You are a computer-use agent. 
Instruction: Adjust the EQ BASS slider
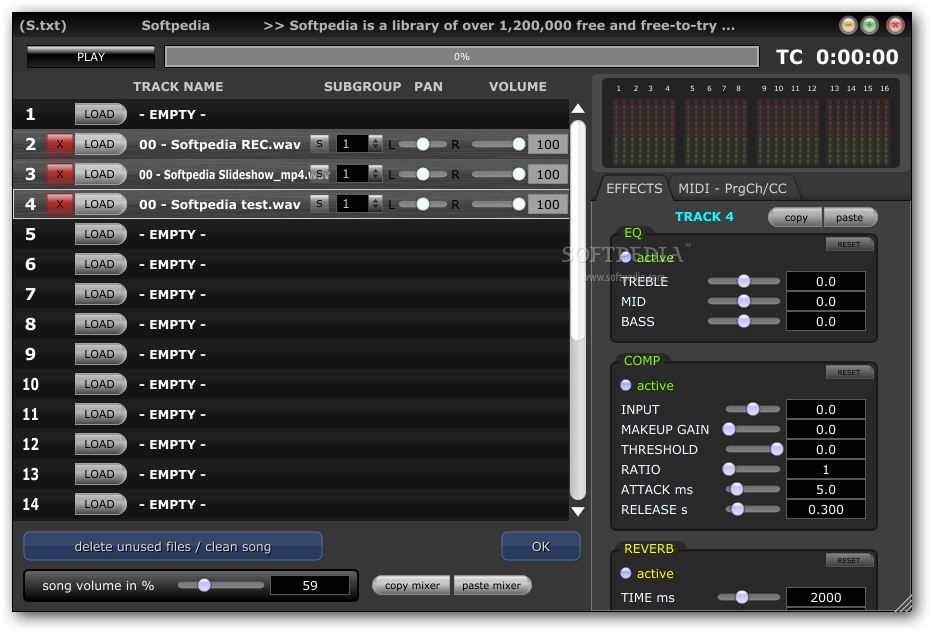tap(744, 321)
